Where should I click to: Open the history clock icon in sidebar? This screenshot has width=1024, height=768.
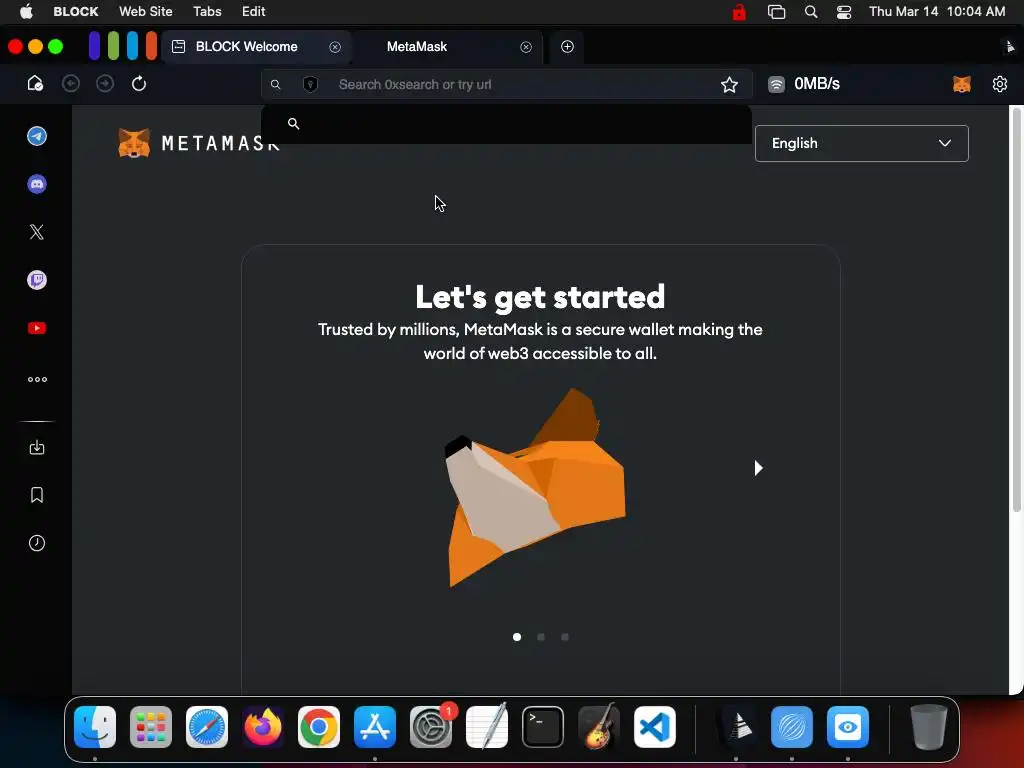[x=37, y=543]
